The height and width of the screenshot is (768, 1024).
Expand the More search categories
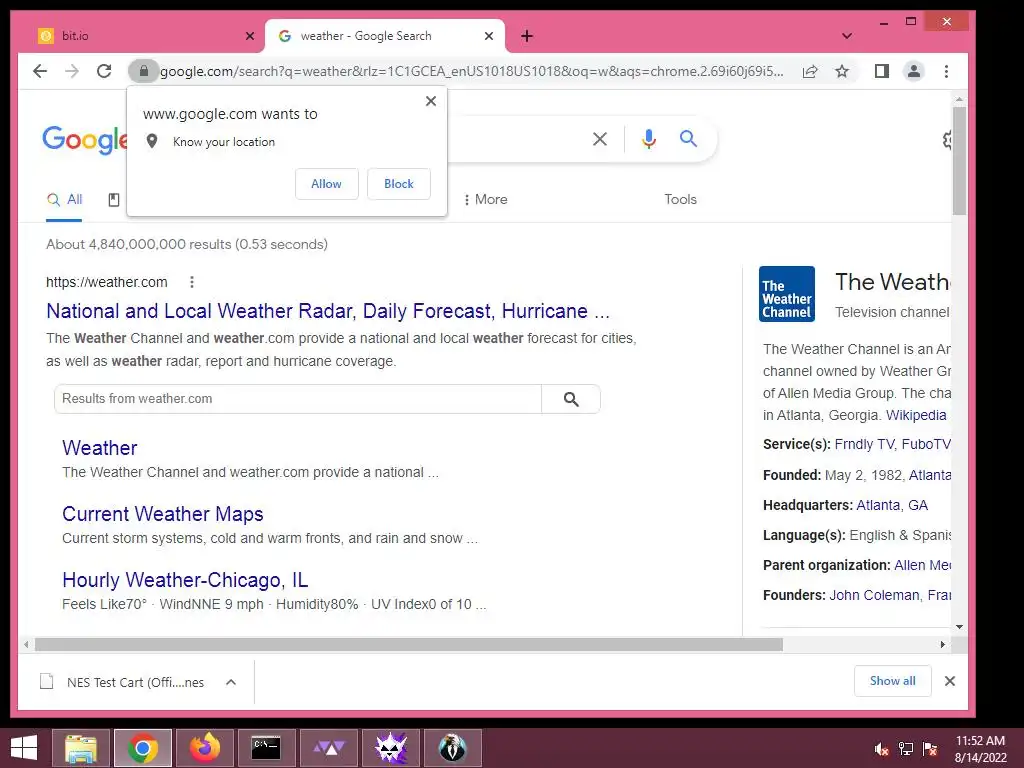click(x=485, y=200)
